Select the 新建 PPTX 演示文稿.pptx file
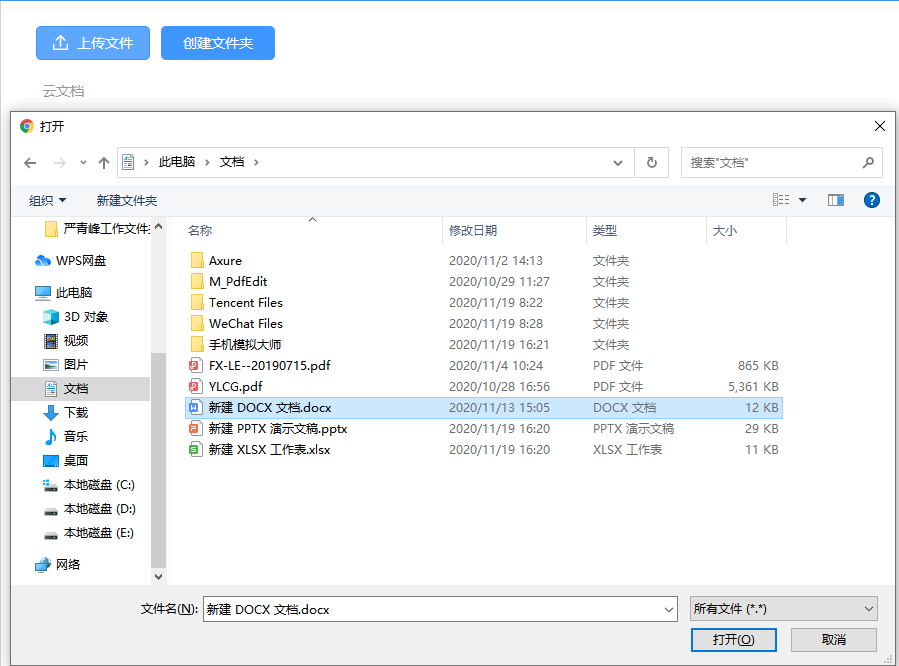 tap(277, 428)
